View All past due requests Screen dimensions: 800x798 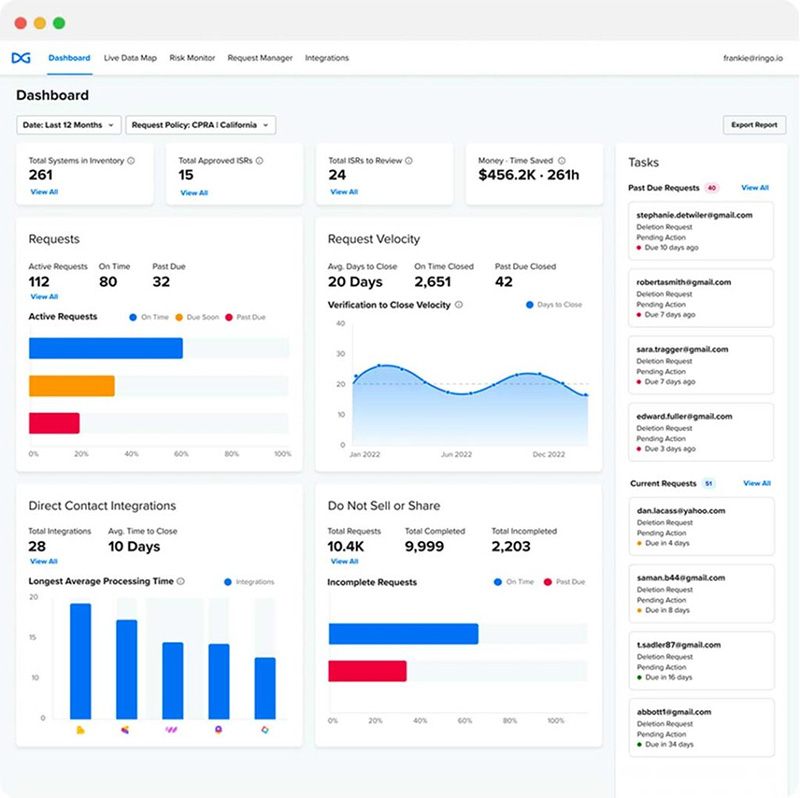(755, 187)
